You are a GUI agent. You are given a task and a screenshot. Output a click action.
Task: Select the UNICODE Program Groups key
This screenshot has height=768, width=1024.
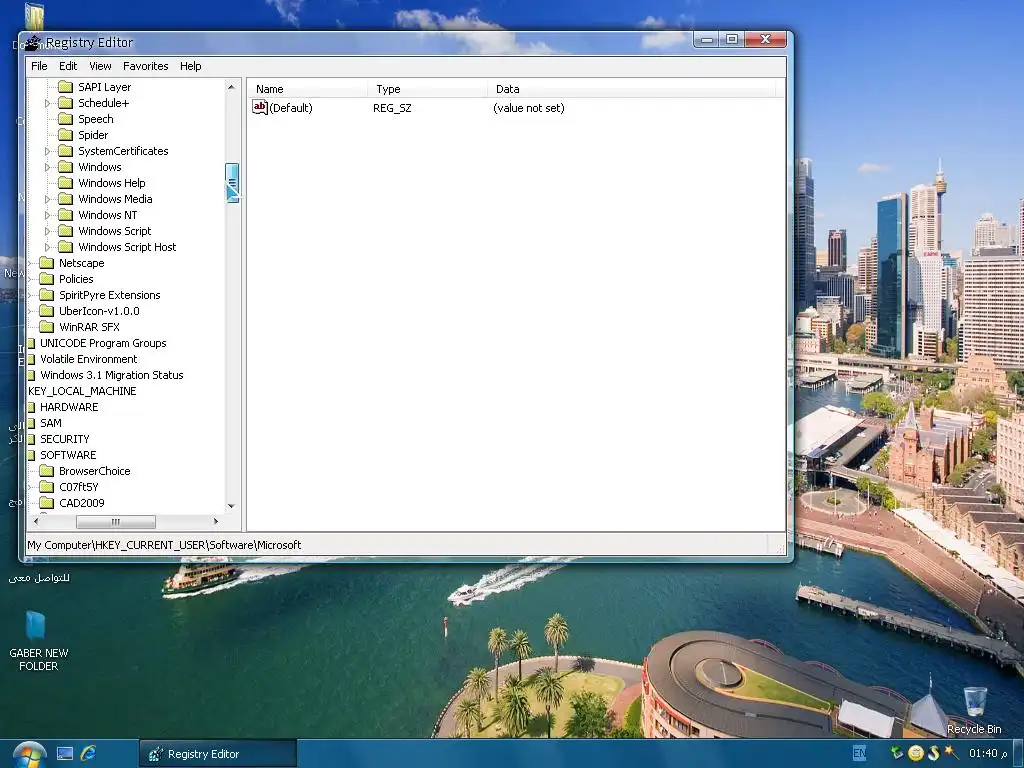coord(103,343)
